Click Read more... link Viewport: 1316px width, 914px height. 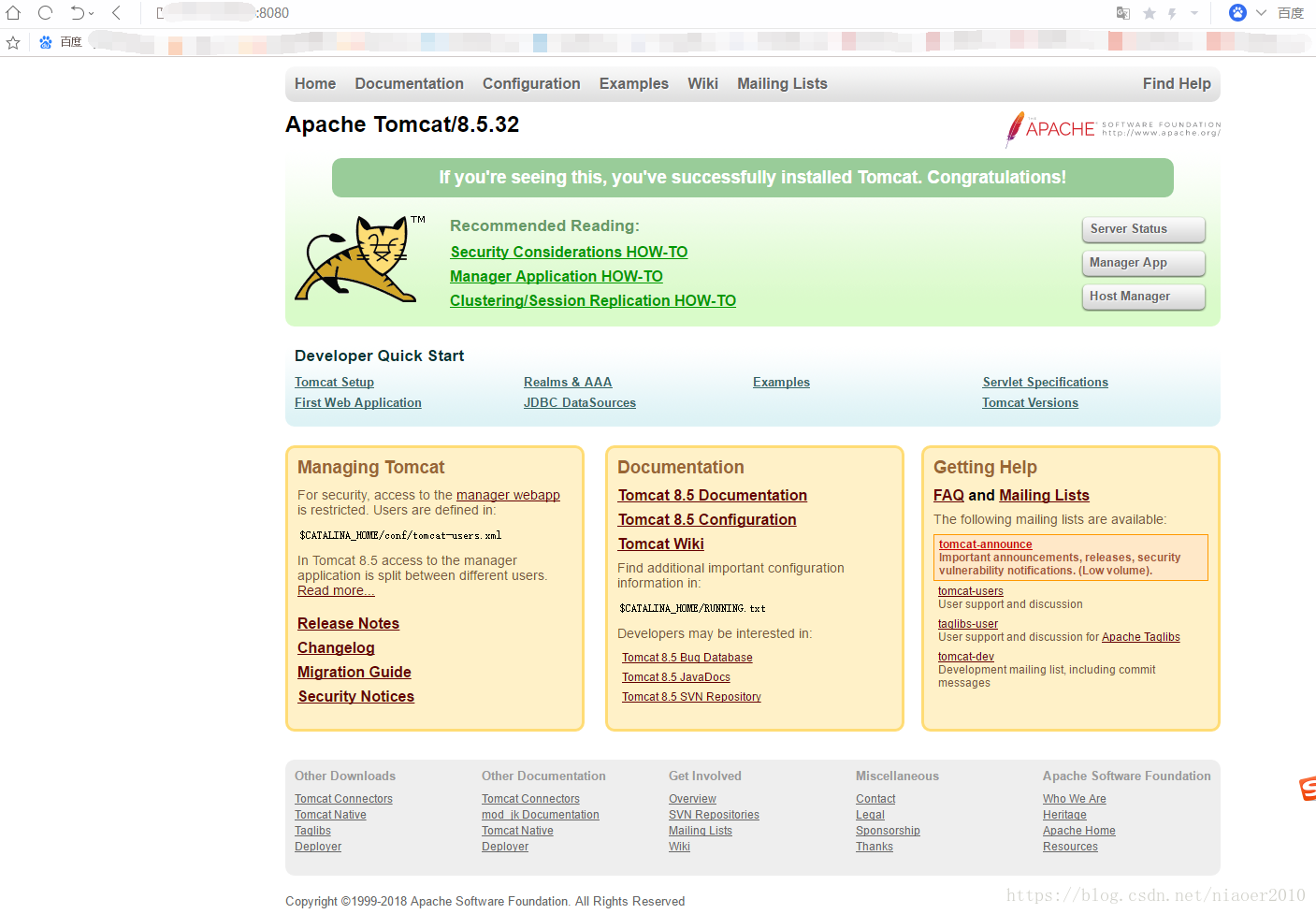[336, 590]
